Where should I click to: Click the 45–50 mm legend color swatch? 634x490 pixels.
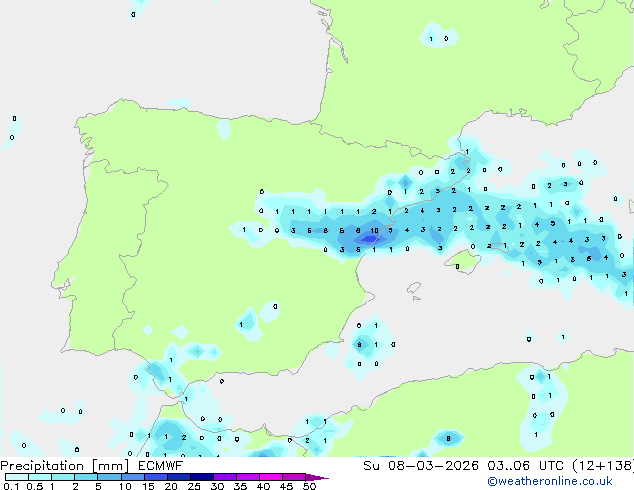(294, 477)
